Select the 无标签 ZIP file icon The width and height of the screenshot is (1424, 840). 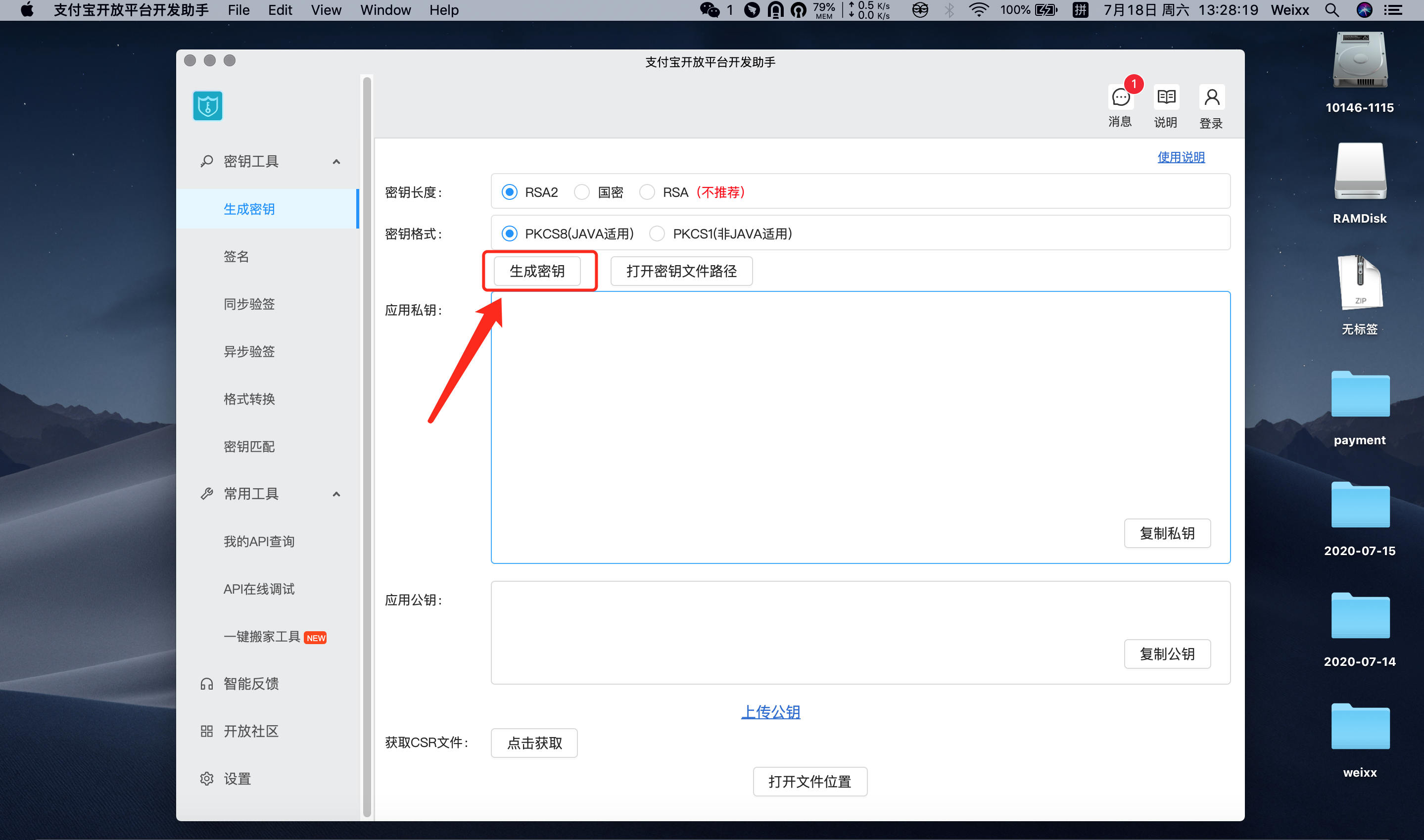(1360, 282)
